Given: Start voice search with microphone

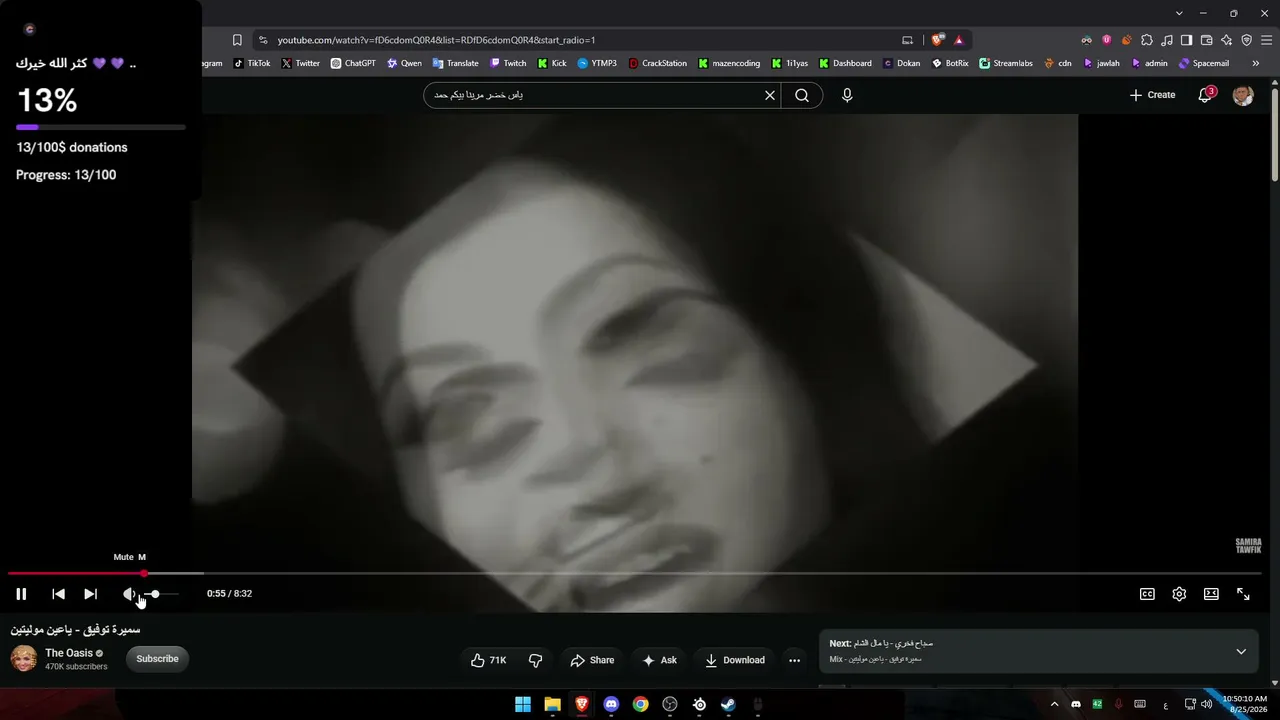Looking at the screenshot, I should point(847,95).
